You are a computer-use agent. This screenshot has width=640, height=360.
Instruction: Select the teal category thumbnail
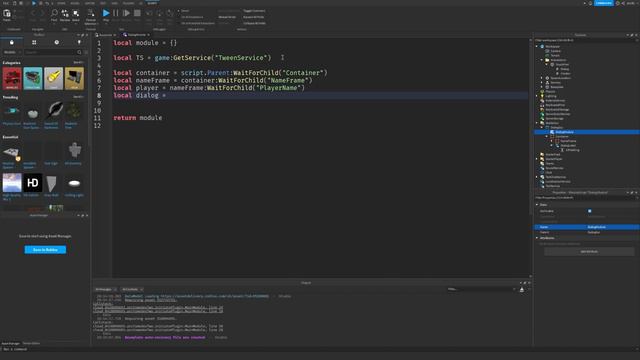33,78
